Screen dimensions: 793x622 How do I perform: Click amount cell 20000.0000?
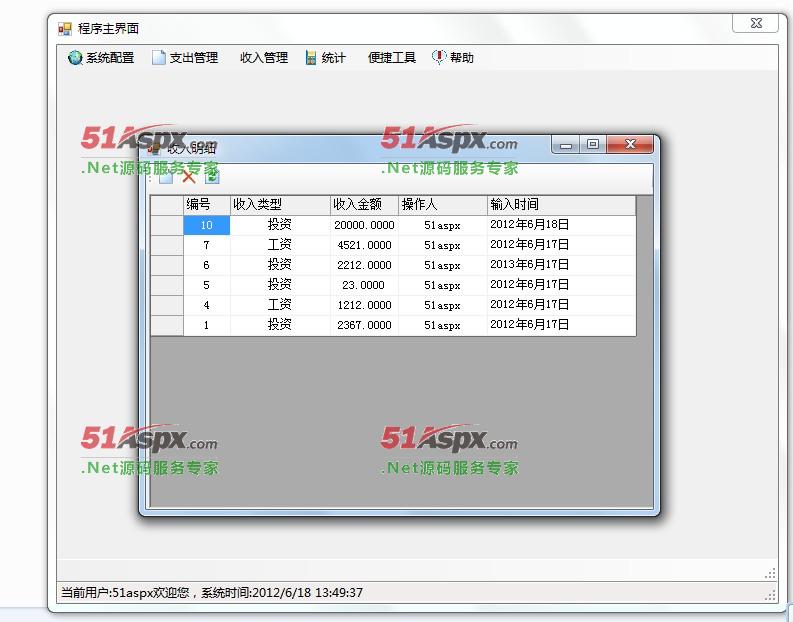click(364, 225)
